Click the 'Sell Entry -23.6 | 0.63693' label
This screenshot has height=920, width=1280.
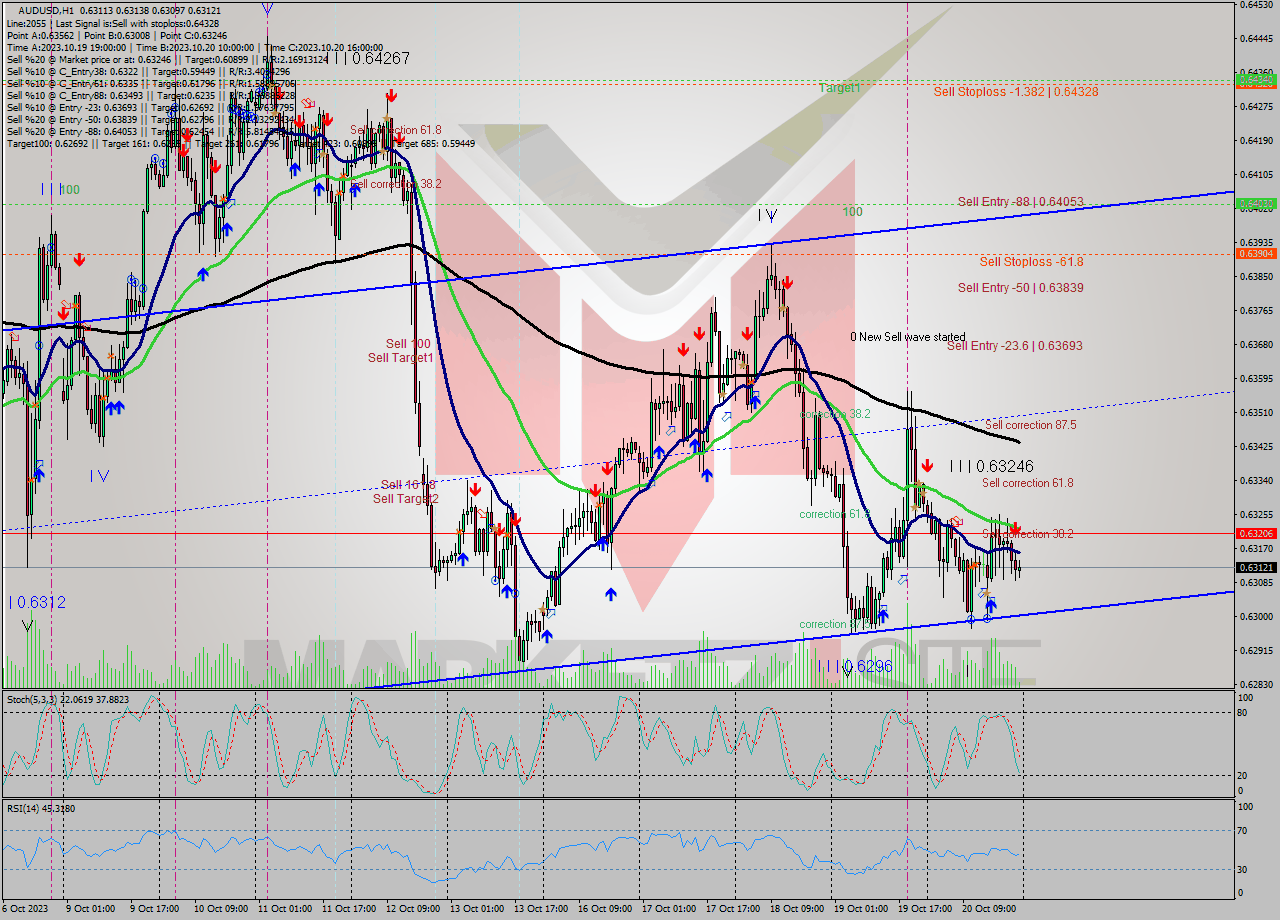(x=1014, y=345)
